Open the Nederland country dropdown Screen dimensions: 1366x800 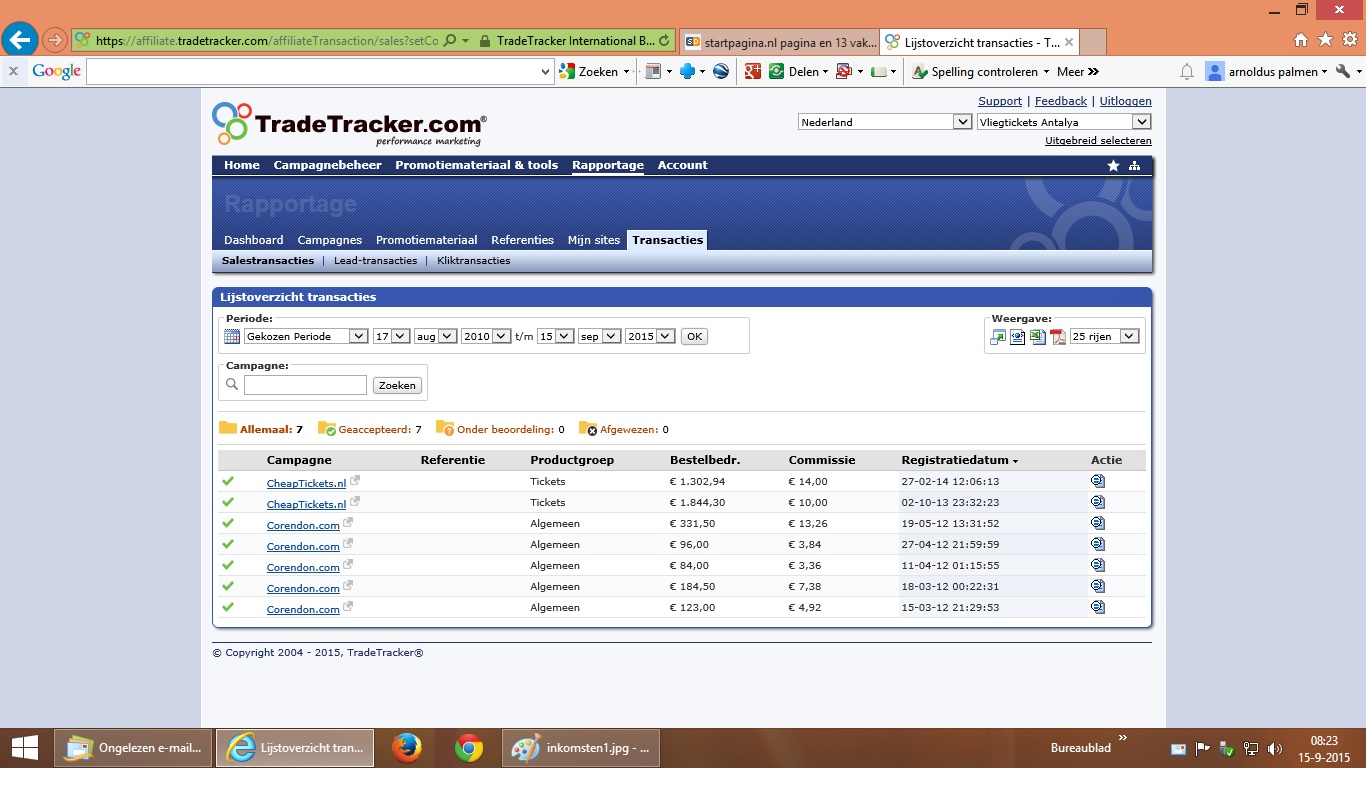click(x=885, y=122)
